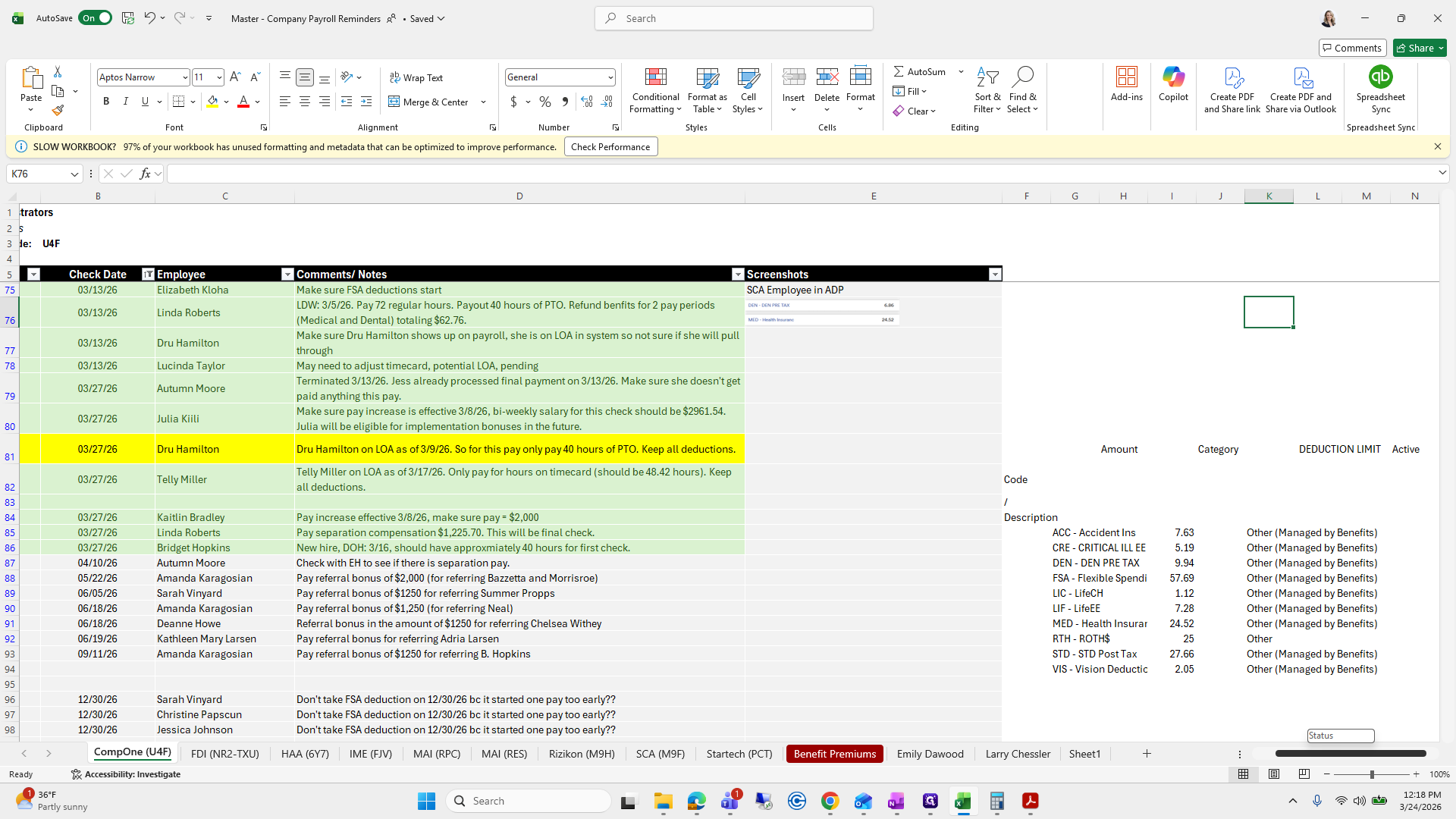Click the Spreadsheet Sync QuickBooks icon
This screenshot has width=1456, height=819.
[1380, 78]
